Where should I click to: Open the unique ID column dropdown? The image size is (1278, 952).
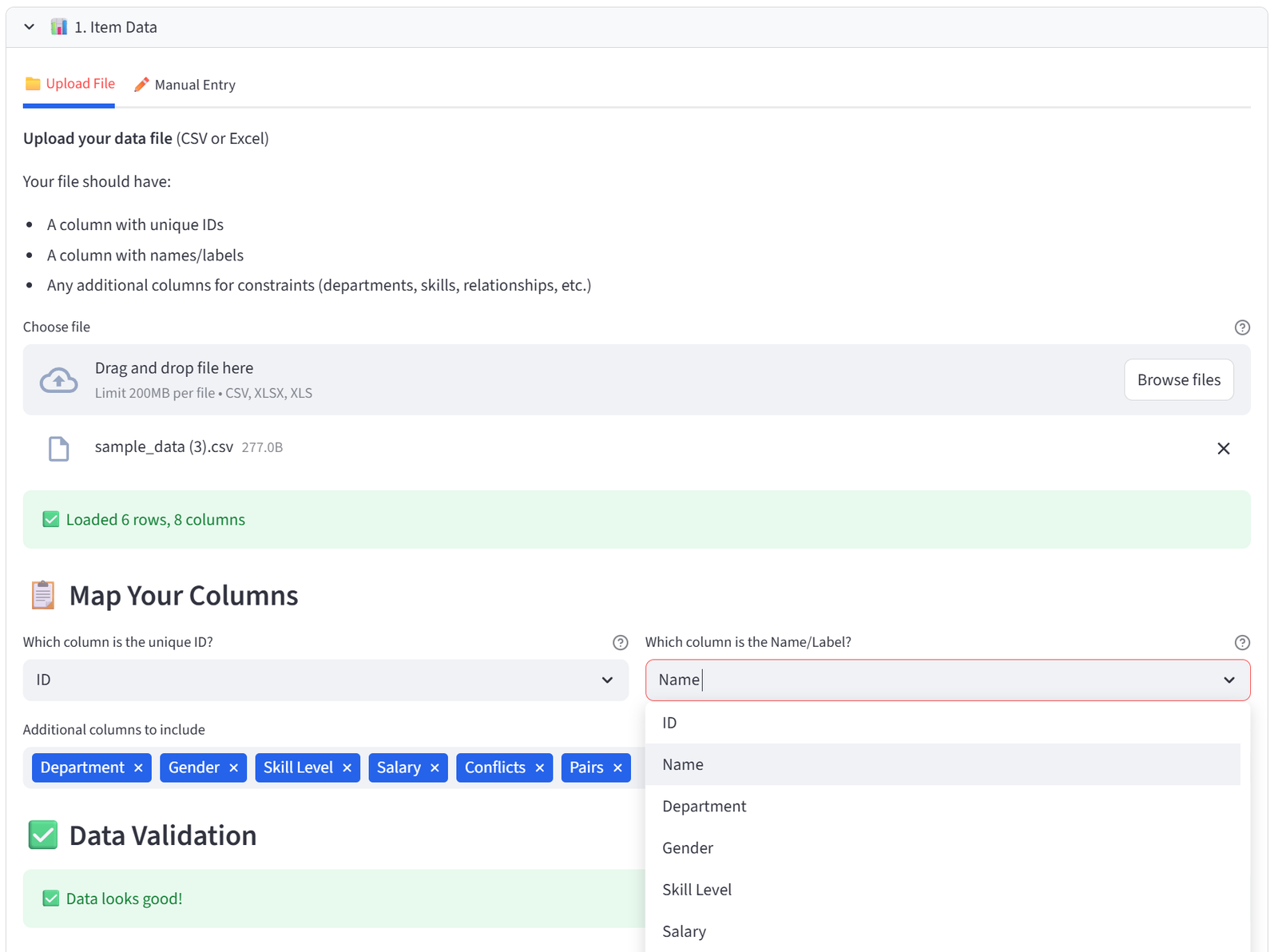click(x=325, y=680)
